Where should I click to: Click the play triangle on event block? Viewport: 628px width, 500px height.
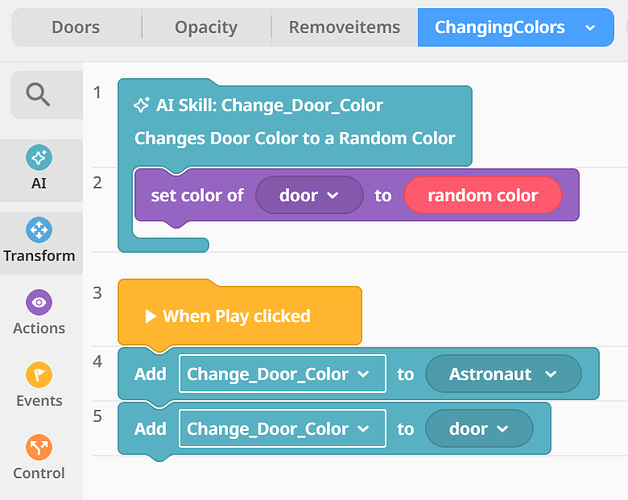pos(150,316)
